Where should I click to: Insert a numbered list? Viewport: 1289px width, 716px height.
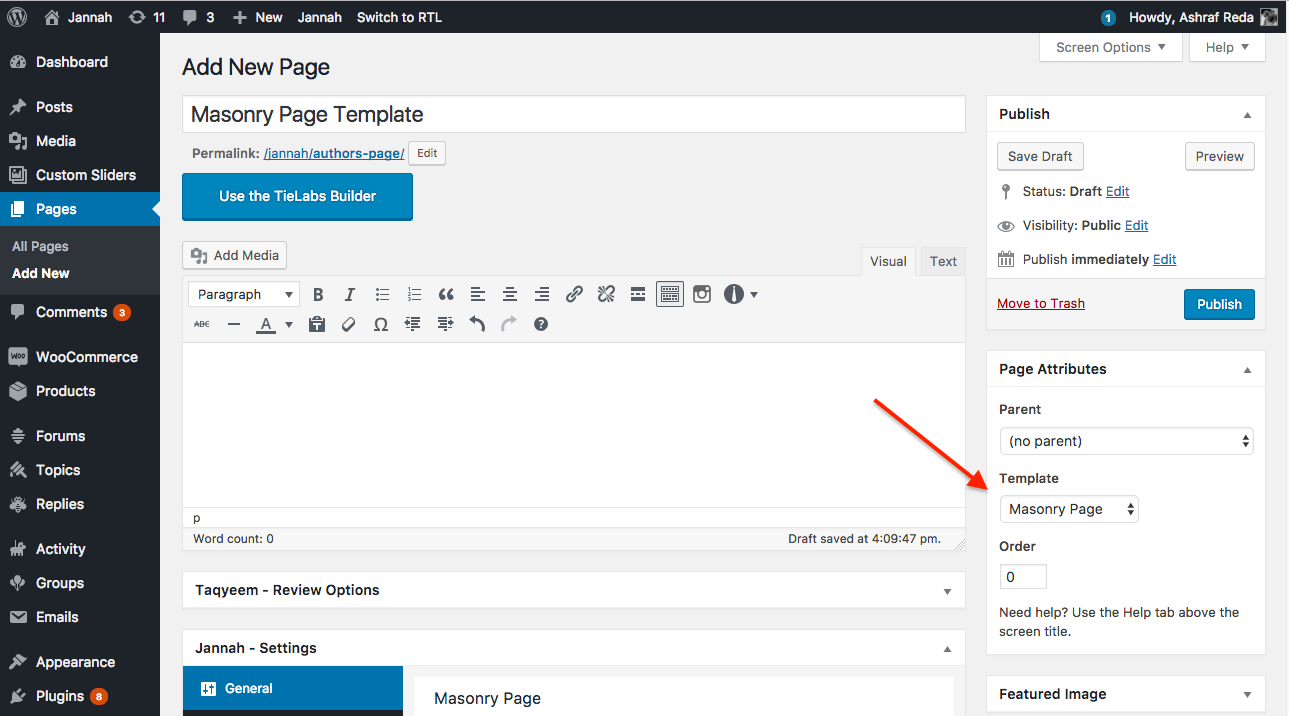[414, 294]
